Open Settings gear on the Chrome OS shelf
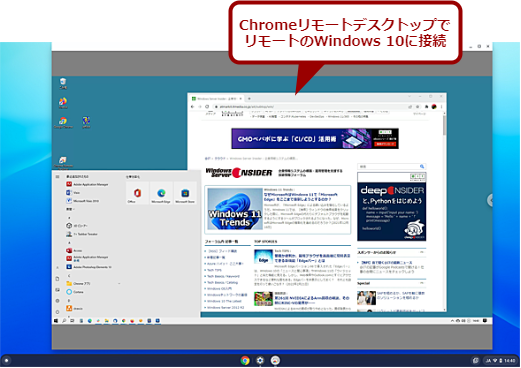This screenshot has width=521, height=368. [x=260, y=360]
